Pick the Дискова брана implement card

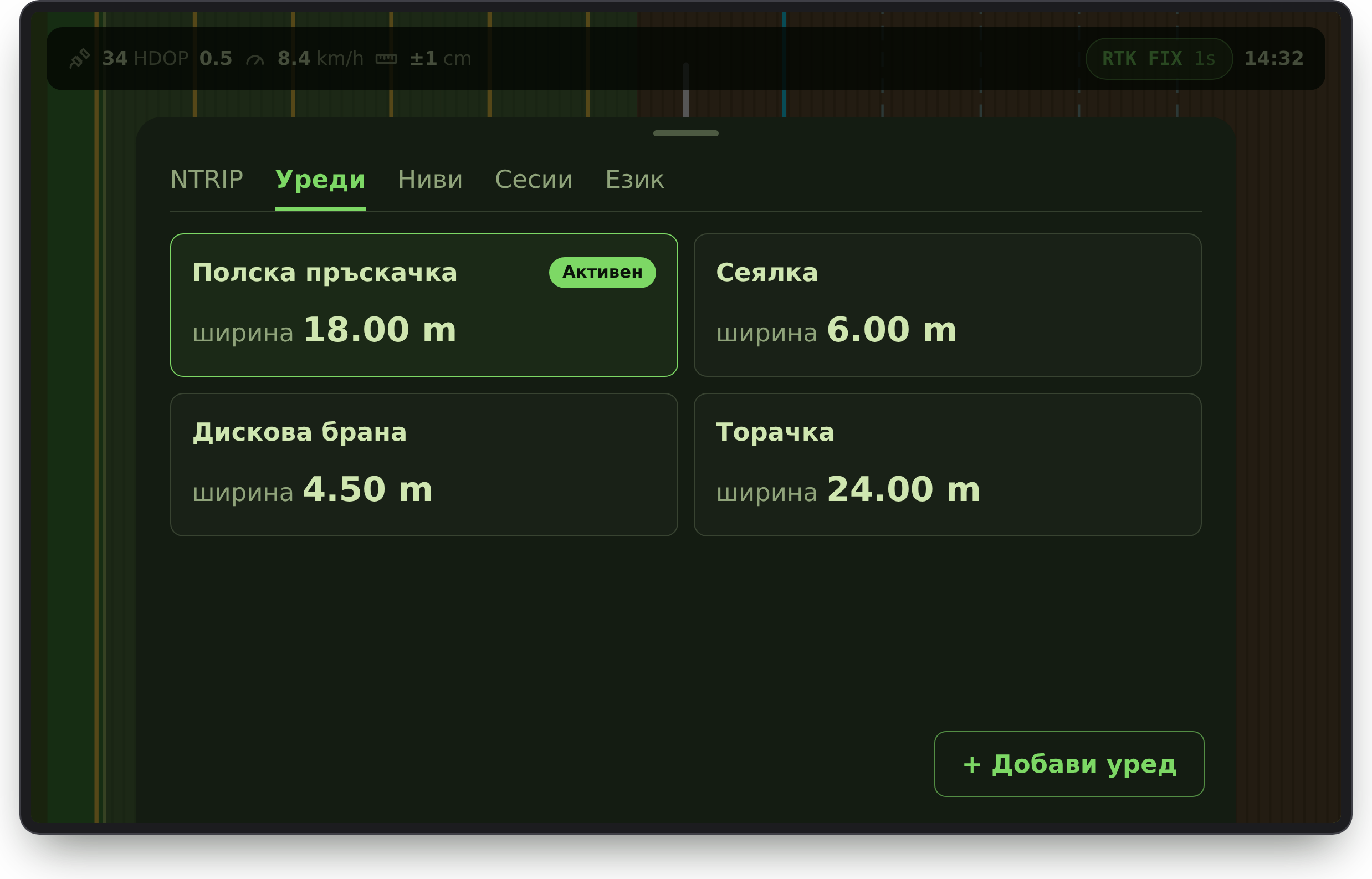pyautogui.click(x=424, y=464)
